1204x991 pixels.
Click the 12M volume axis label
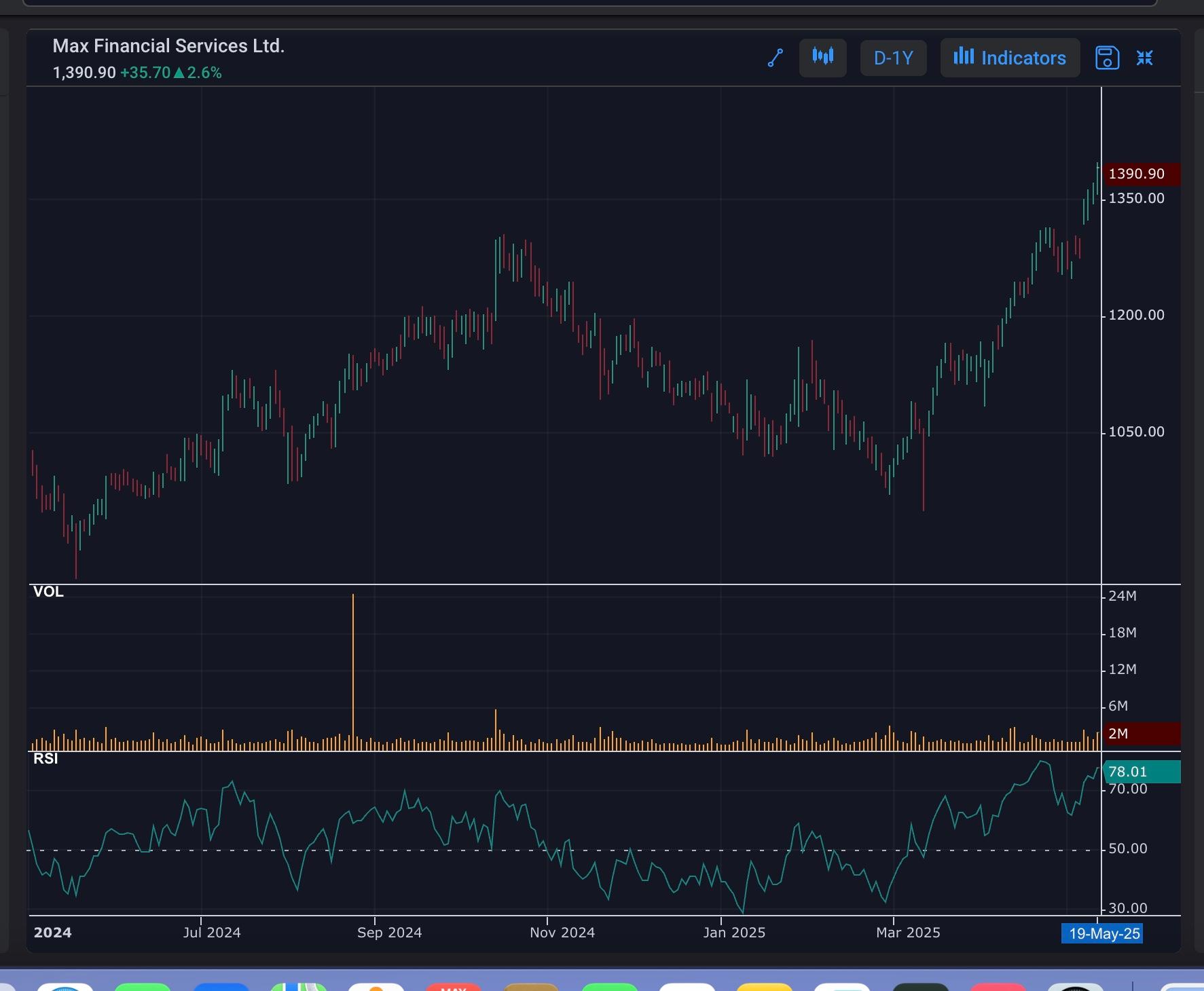[x=1123, y=669]
